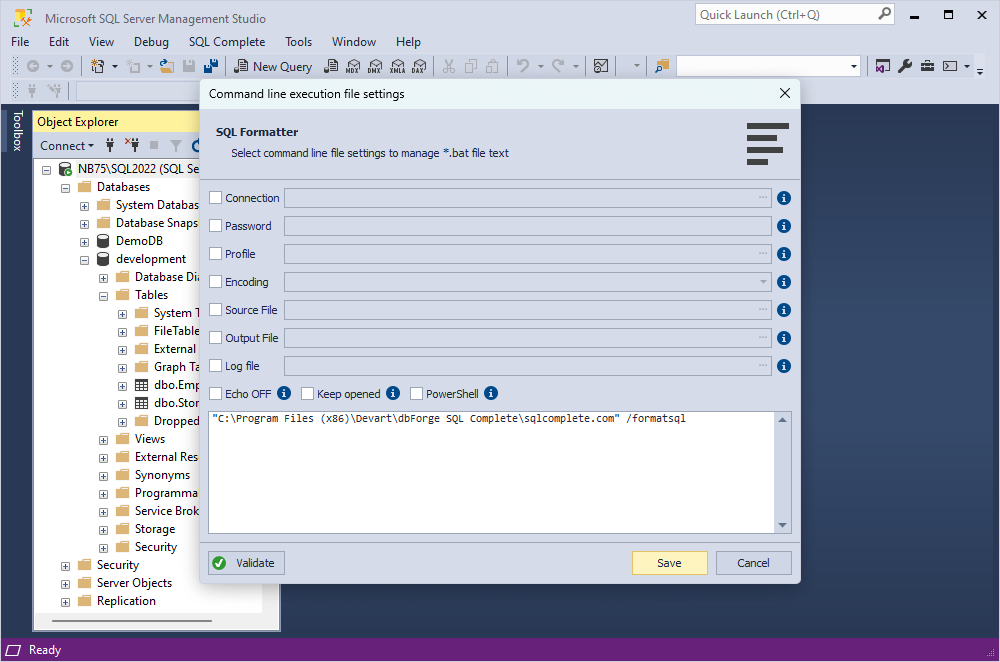Click the Open File toolbar icon

tap(167, 66)
